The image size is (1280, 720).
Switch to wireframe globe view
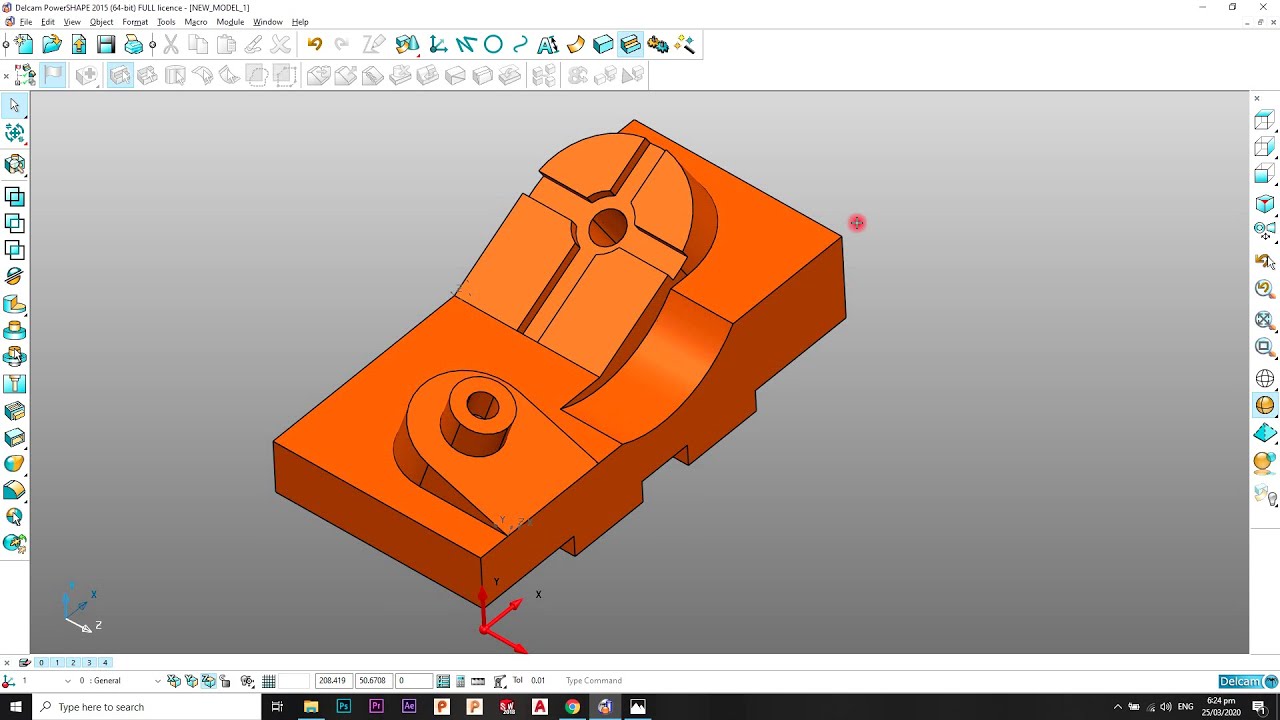pos(1265,379)
